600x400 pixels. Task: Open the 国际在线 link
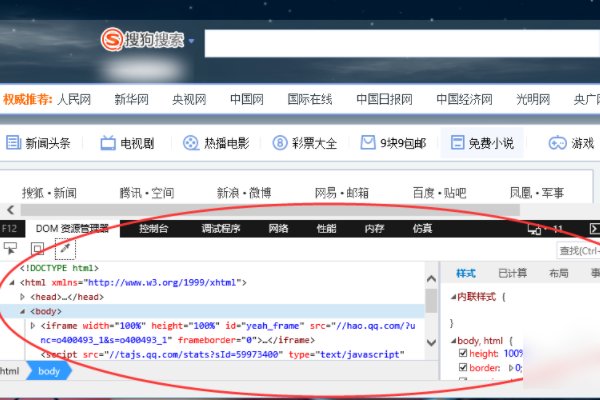pyautogui.click(x=310, y=100)
